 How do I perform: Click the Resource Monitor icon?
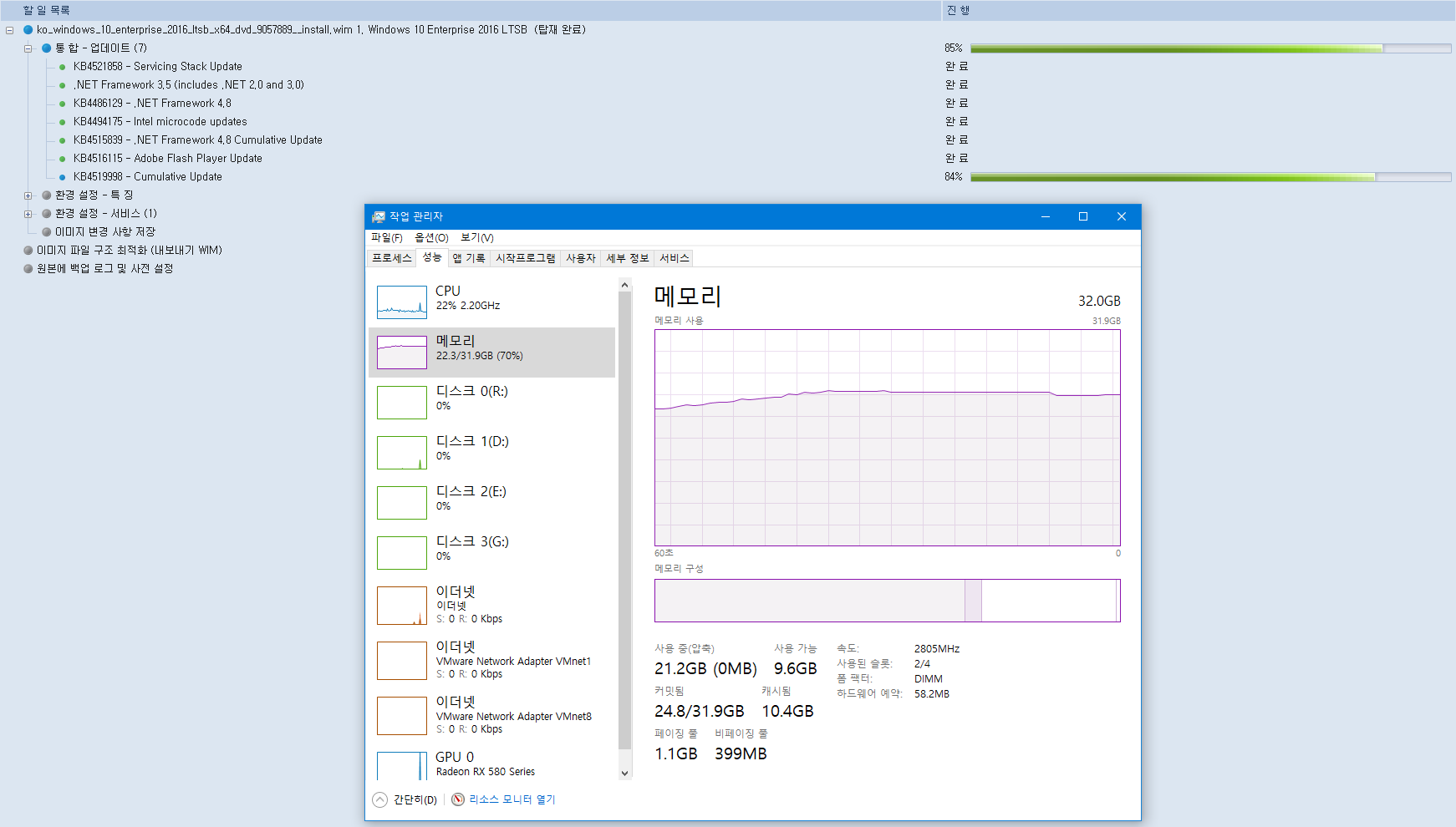tap(458, 800)
